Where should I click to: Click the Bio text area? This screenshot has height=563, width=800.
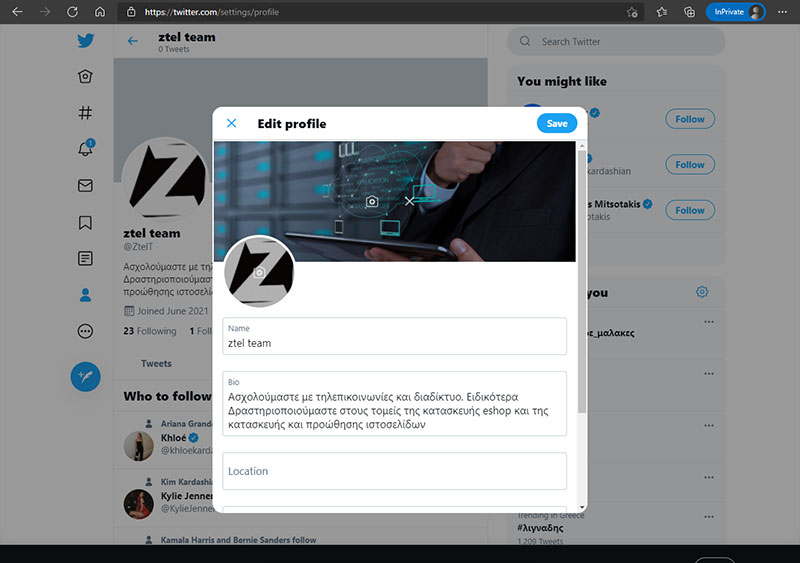pyautogui.click(x=395, y=410)
